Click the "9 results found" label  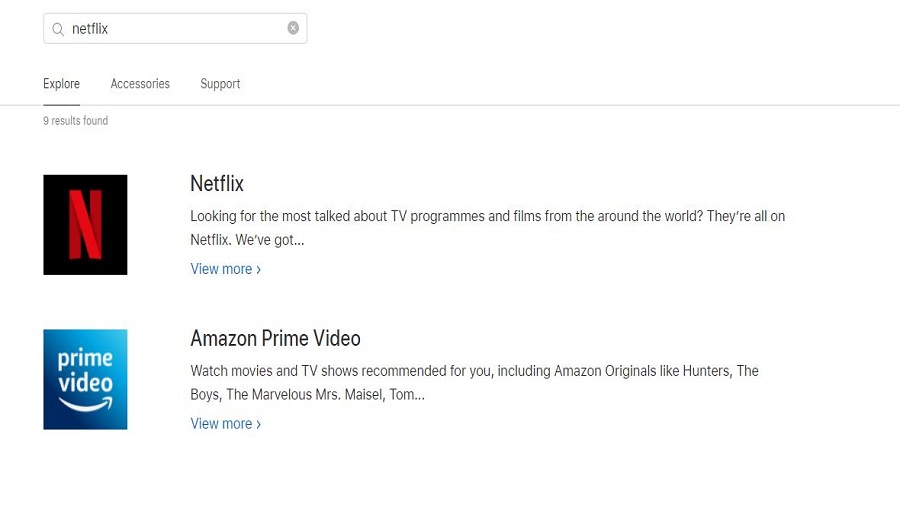click(x=75, y=121)
